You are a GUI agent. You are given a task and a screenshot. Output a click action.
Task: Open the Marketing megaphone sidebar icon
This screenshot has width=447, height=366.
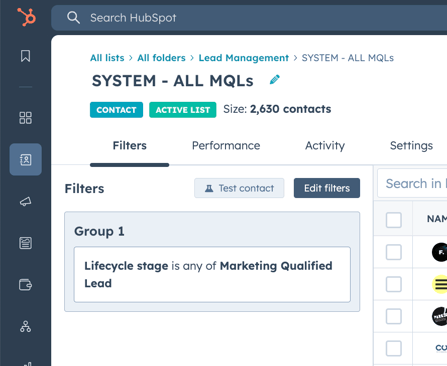(26, 201)
